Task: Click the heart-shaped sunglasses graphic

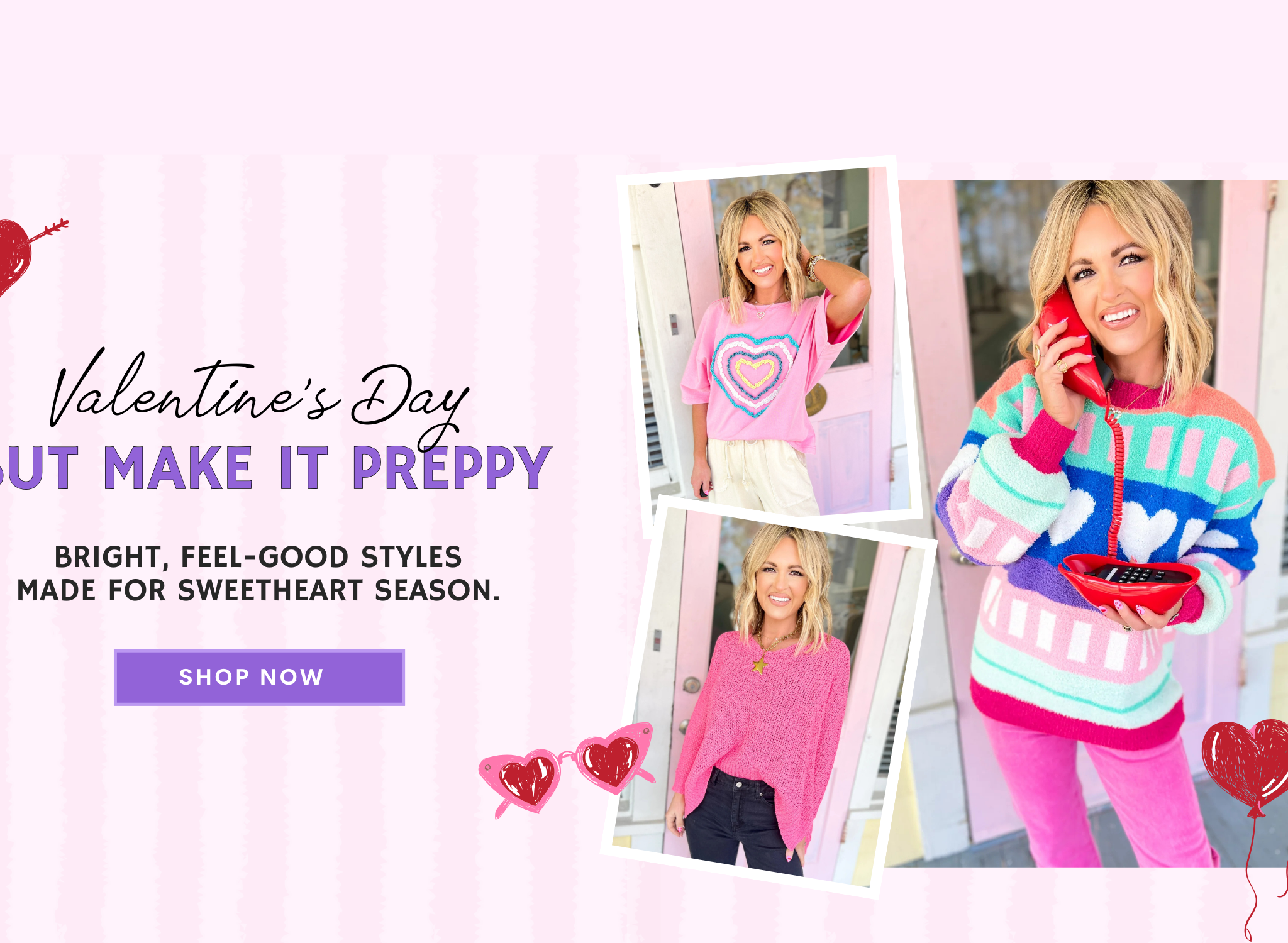Action: [x=567, y=769]
